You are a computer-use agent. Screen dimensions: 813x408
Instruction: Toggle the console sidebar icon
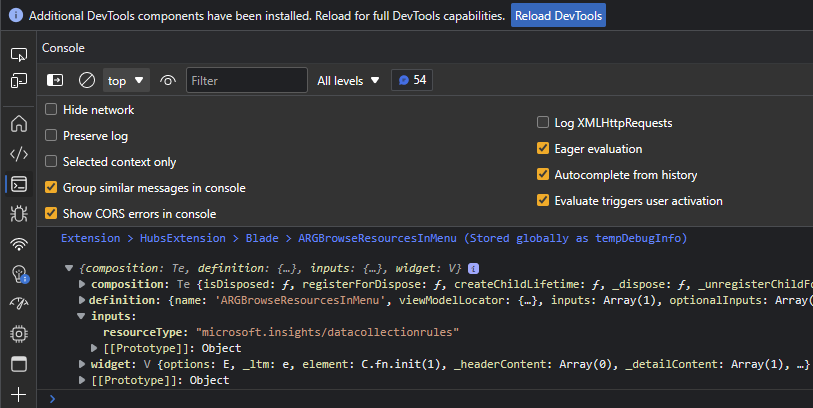click(x=54, y=80)
